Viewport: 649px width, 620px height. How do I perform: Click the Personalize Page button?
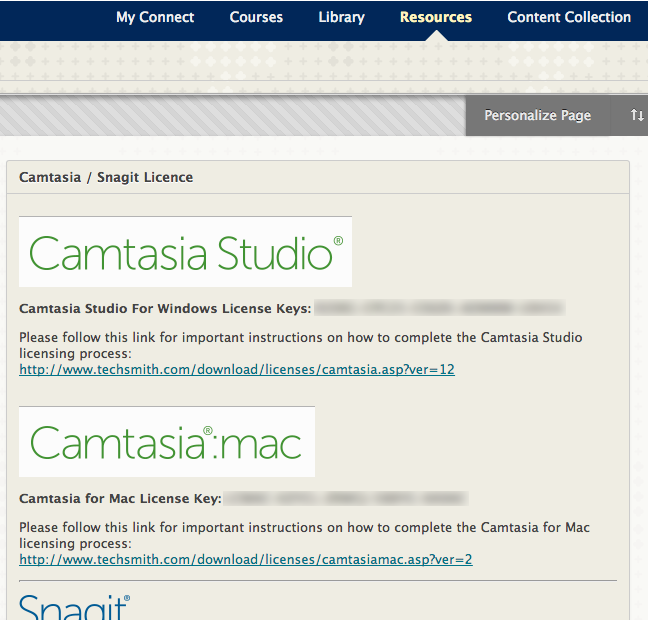[538, 115]
